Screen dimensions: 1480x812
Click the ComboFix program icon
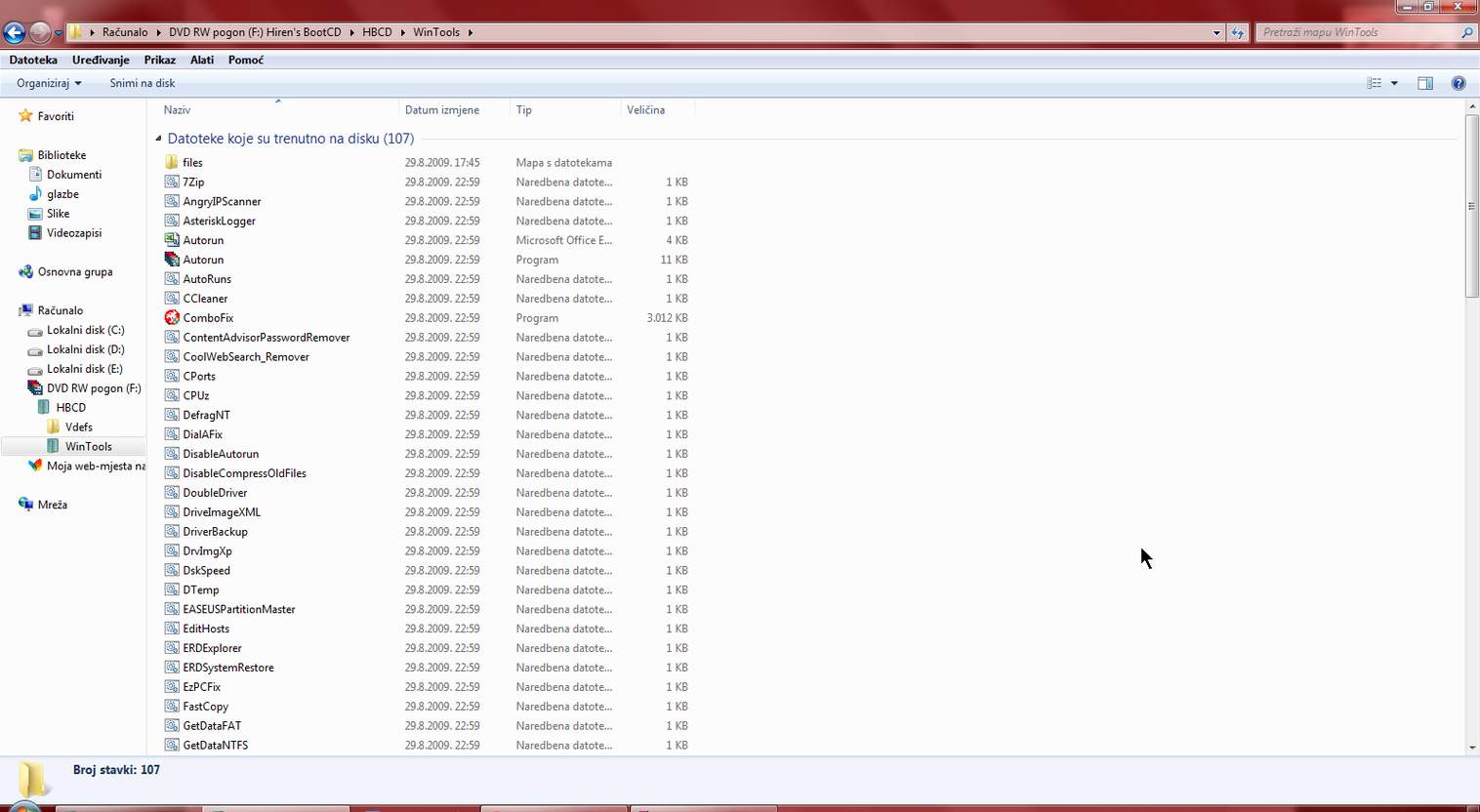(x=172, y=318)
